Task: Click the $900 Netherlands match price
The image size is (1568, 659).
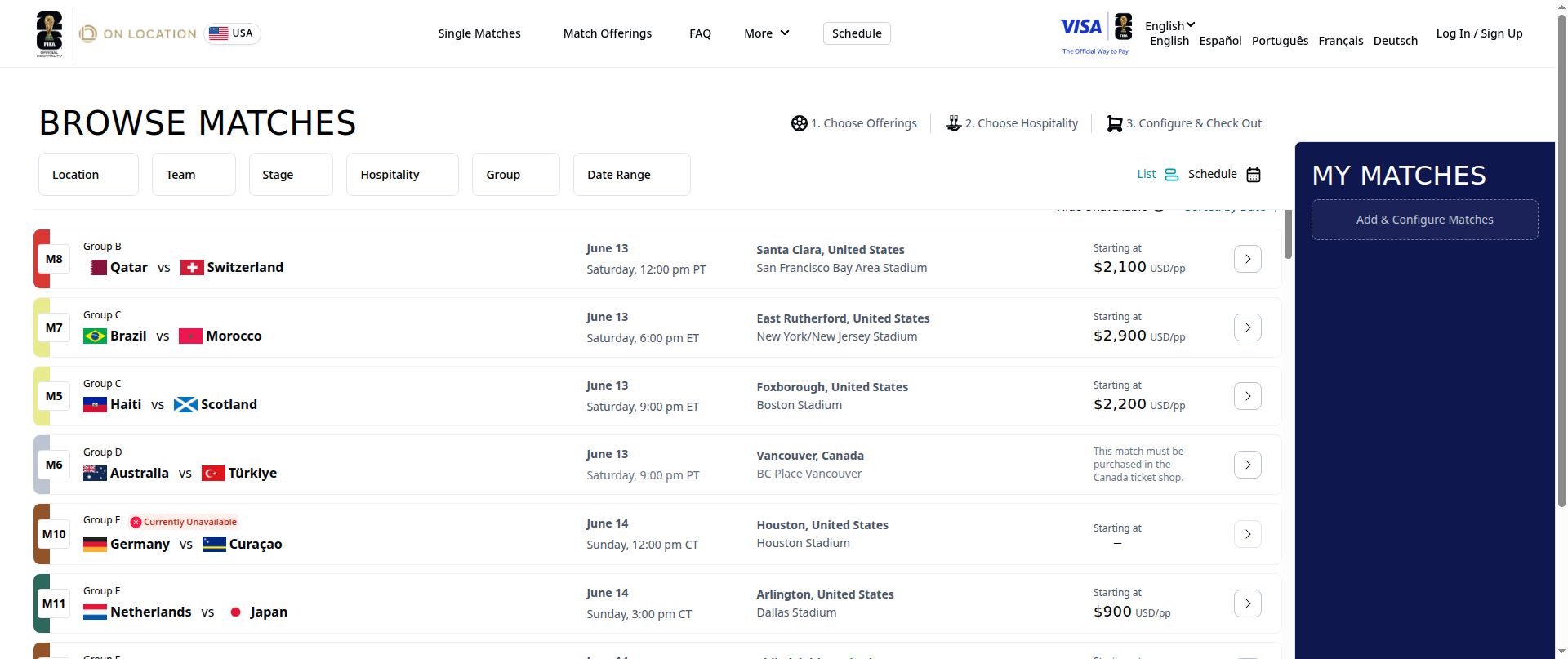Action: coord(1112,612)
